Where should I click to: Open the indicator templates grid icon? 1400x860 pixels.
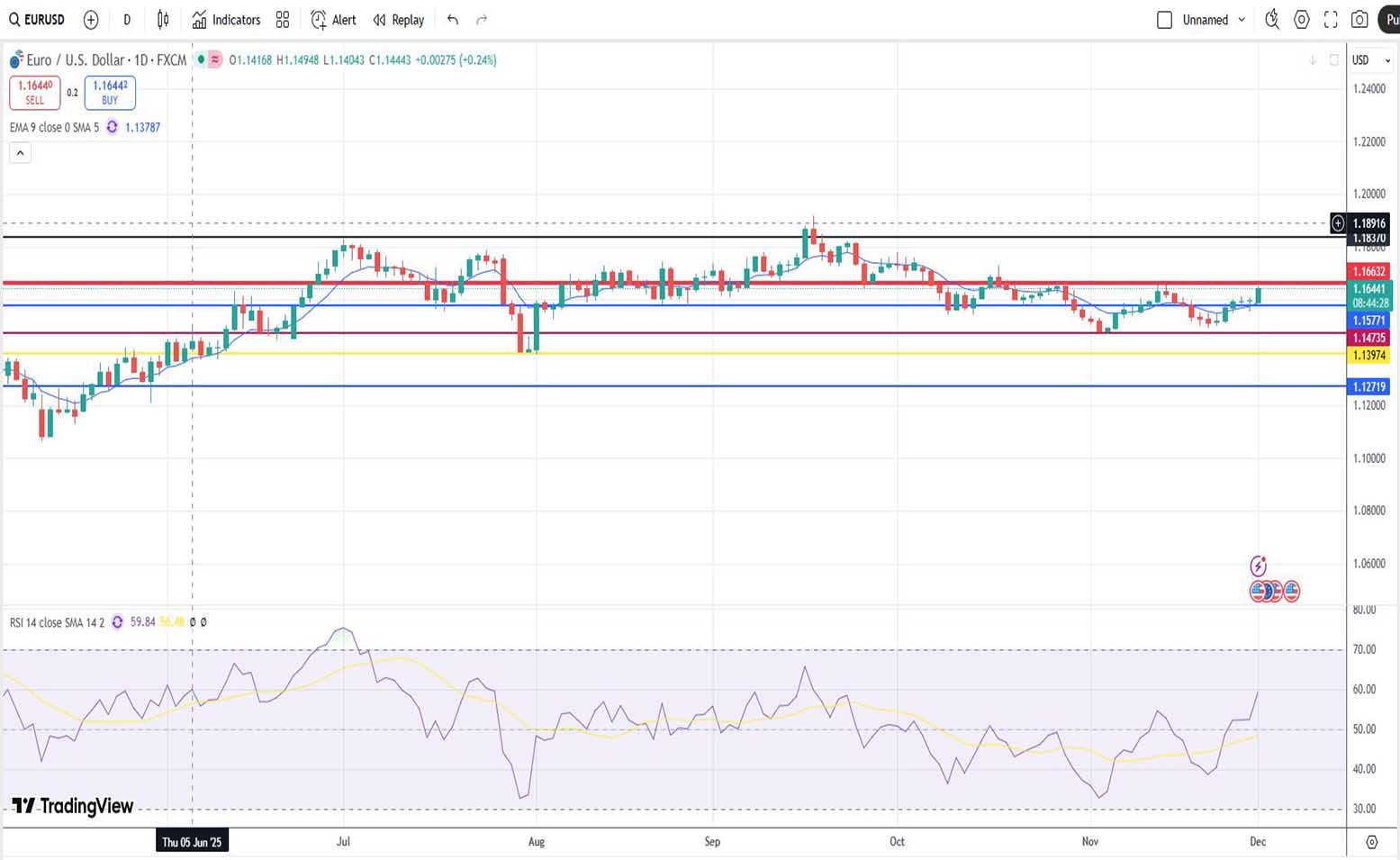283,20
